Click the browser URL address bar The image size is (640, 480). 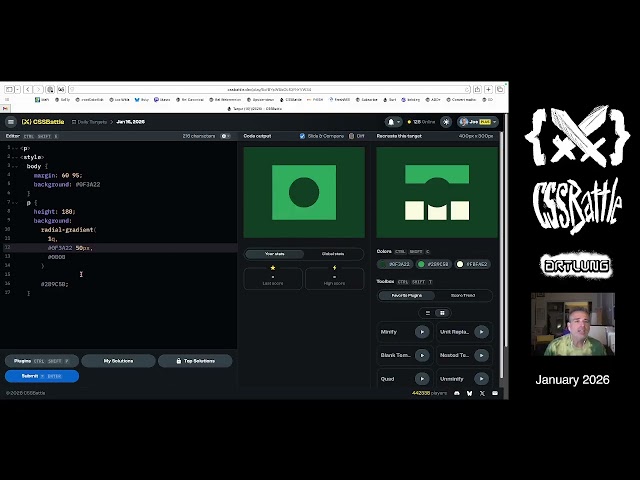269,89
